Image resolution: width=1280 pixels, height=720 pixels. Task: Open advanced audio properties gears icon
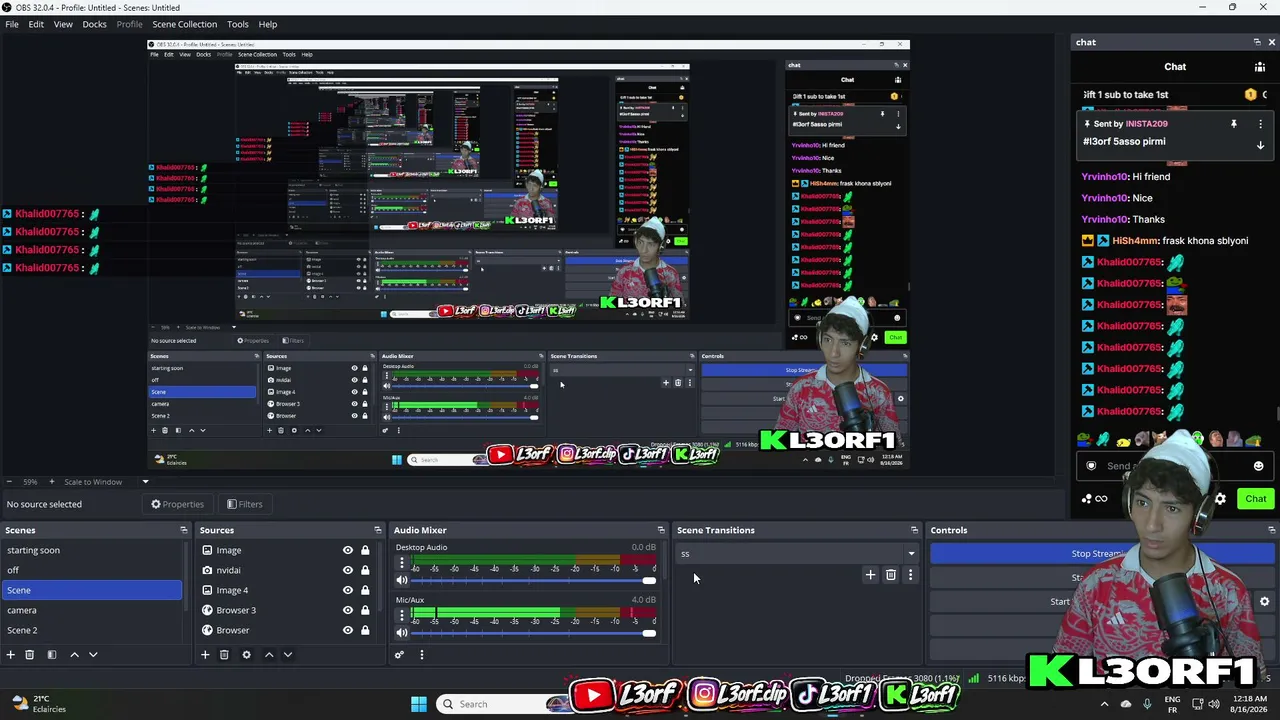pyautogui.click(x=399, y=655)
